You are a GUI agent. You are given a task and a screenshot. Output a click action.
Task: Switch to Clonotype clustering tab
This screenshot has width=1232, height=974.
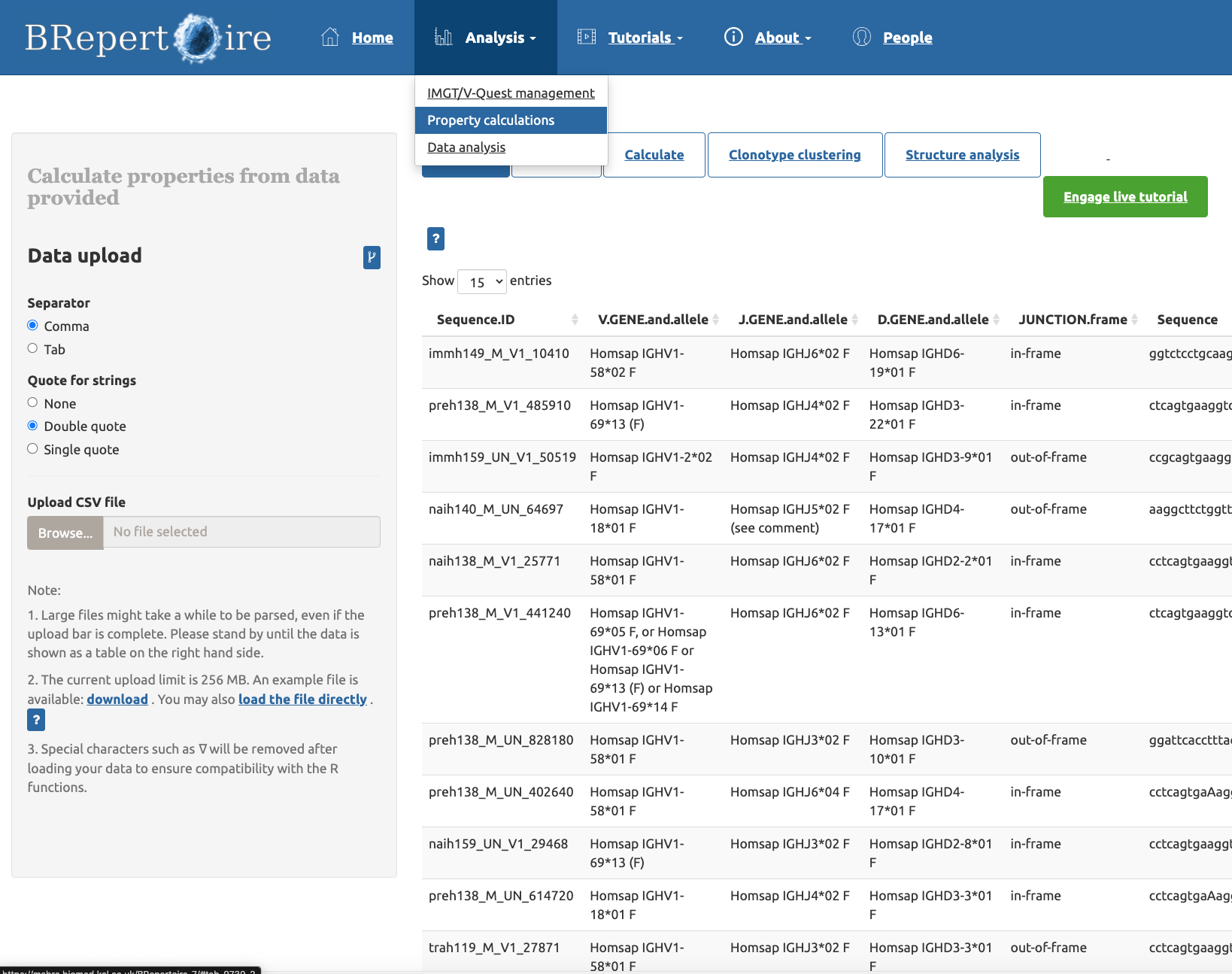(794, 155)
